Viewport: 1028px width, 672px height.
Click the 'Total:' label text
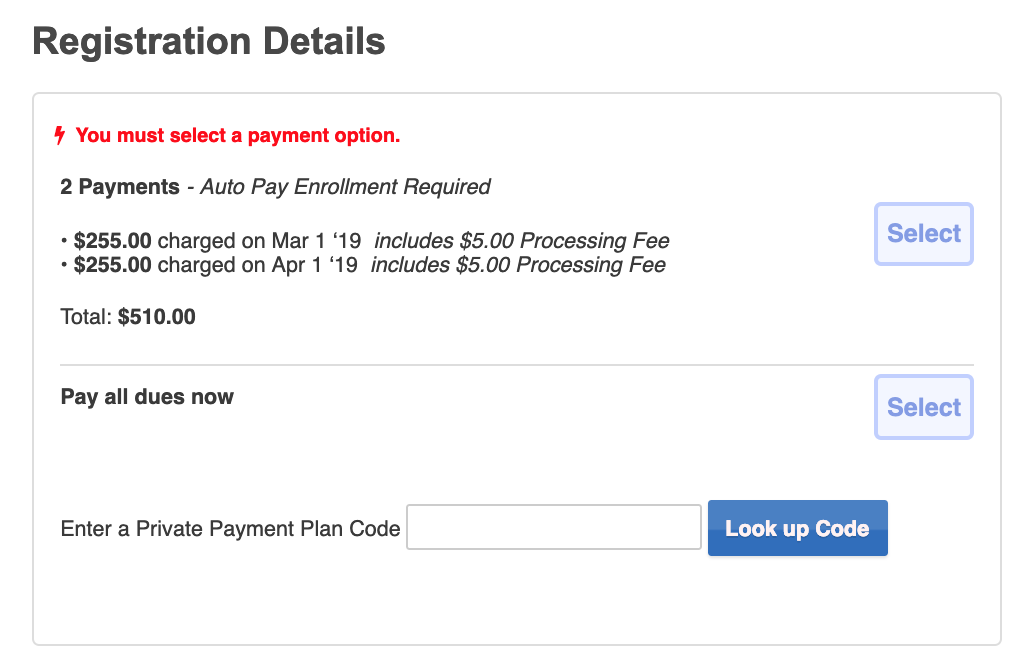[x=87, y=317]
